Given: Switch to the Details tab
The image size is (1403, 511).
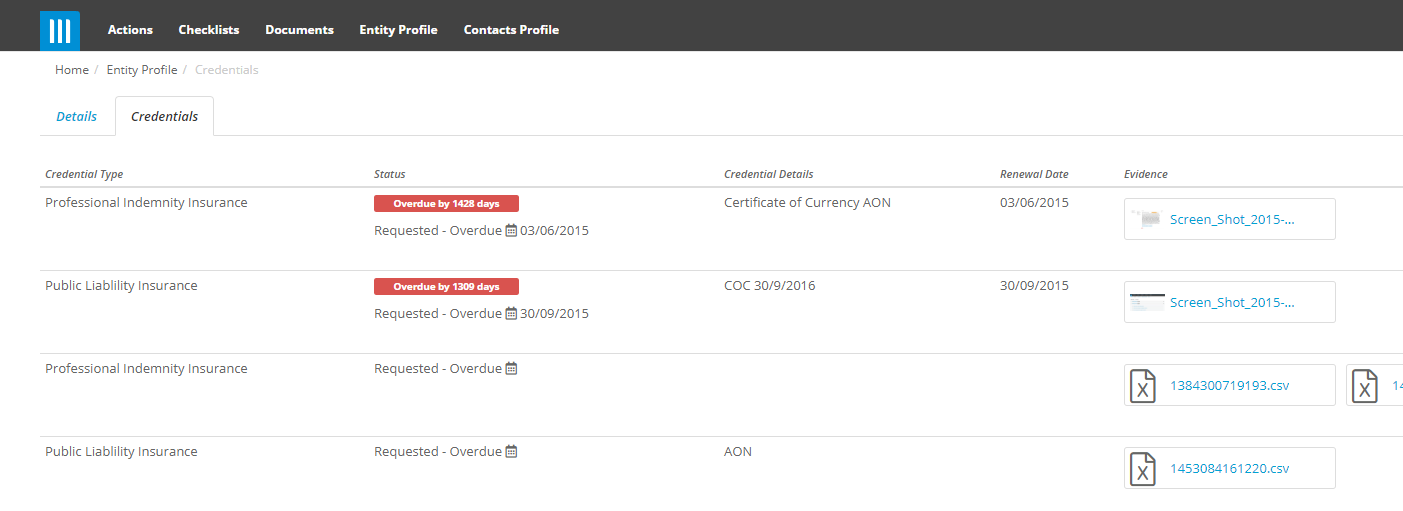Looking at the screenshot, I should click(x=76, y=117).
